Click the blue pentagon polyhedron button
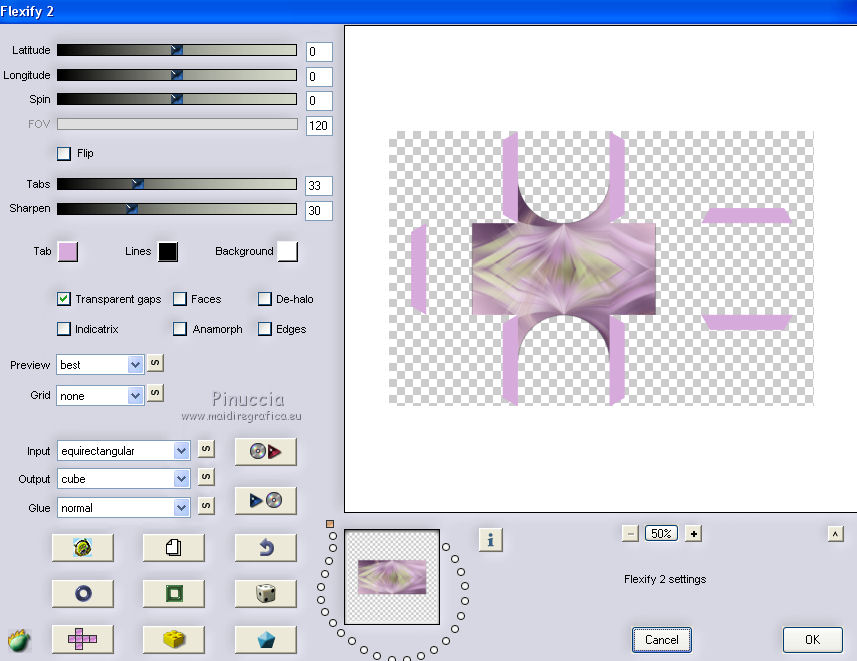 pos(266,639)
